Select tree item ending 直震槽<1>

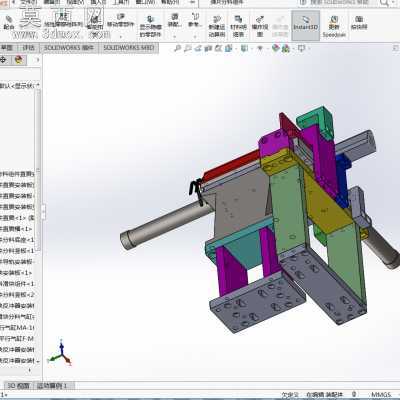[16, 229]
